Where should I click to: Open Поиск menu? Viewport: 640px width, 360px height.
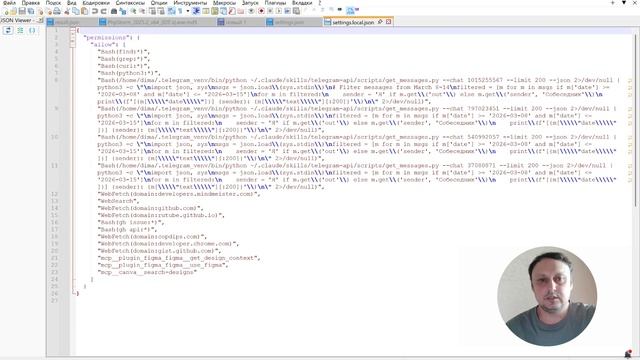pos(53,2)
